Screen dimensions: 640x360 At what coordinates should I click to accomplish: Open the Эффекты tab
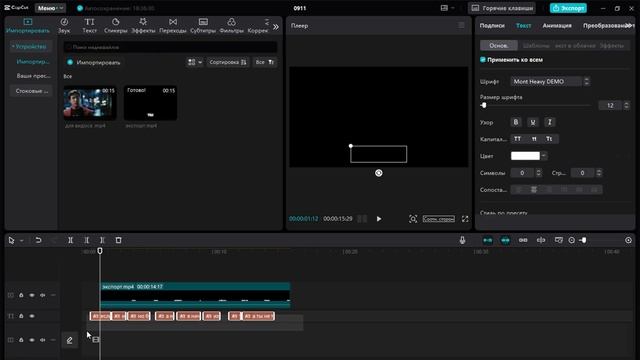point(143,26)
